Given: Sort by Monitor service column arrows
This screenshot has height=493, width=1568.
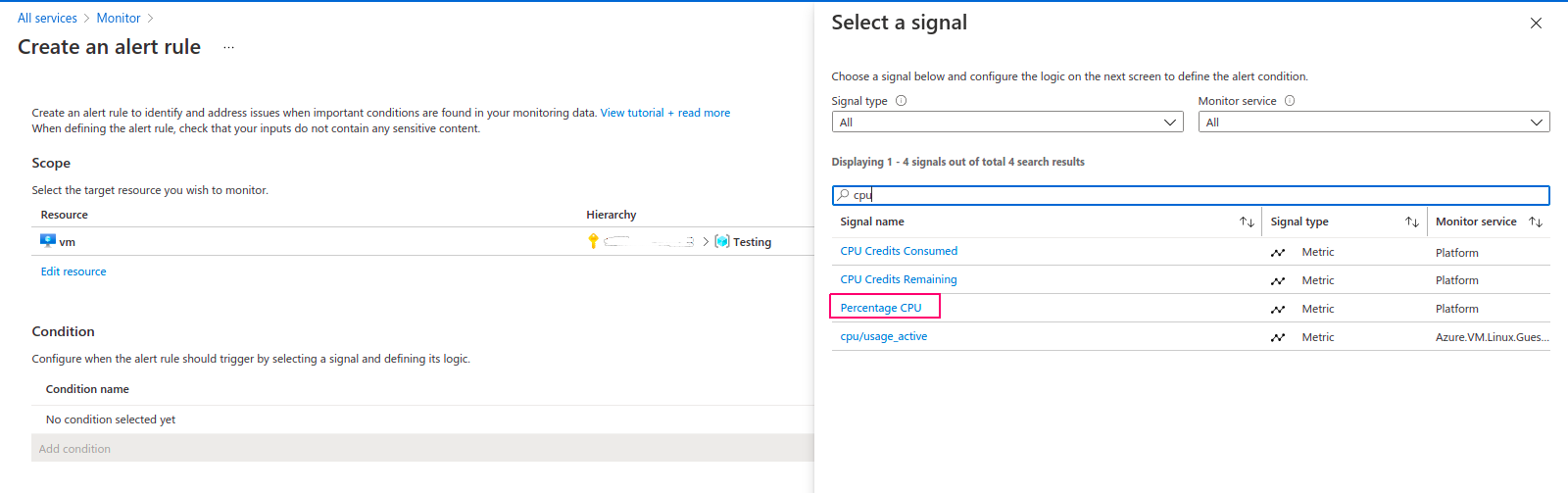Looking at the screenshot, I should 1536,222.
